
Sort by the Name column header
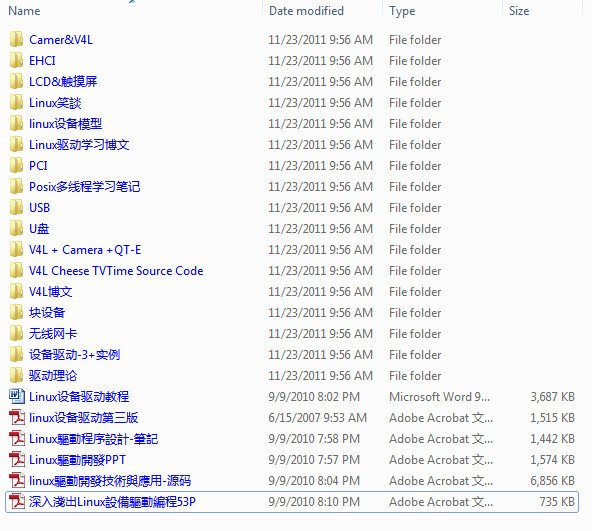click(24, 11)
